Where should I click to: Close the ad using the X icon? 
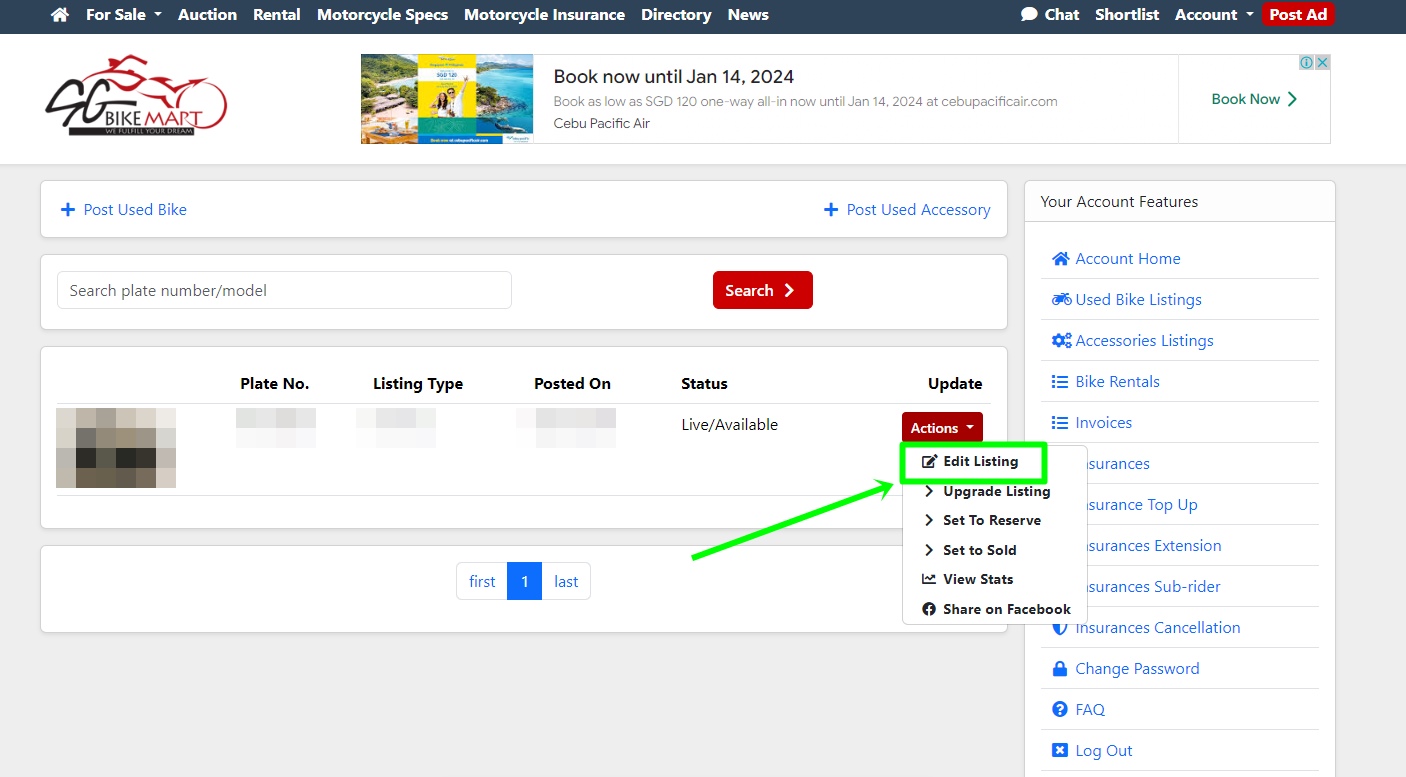pos(1322,63)
